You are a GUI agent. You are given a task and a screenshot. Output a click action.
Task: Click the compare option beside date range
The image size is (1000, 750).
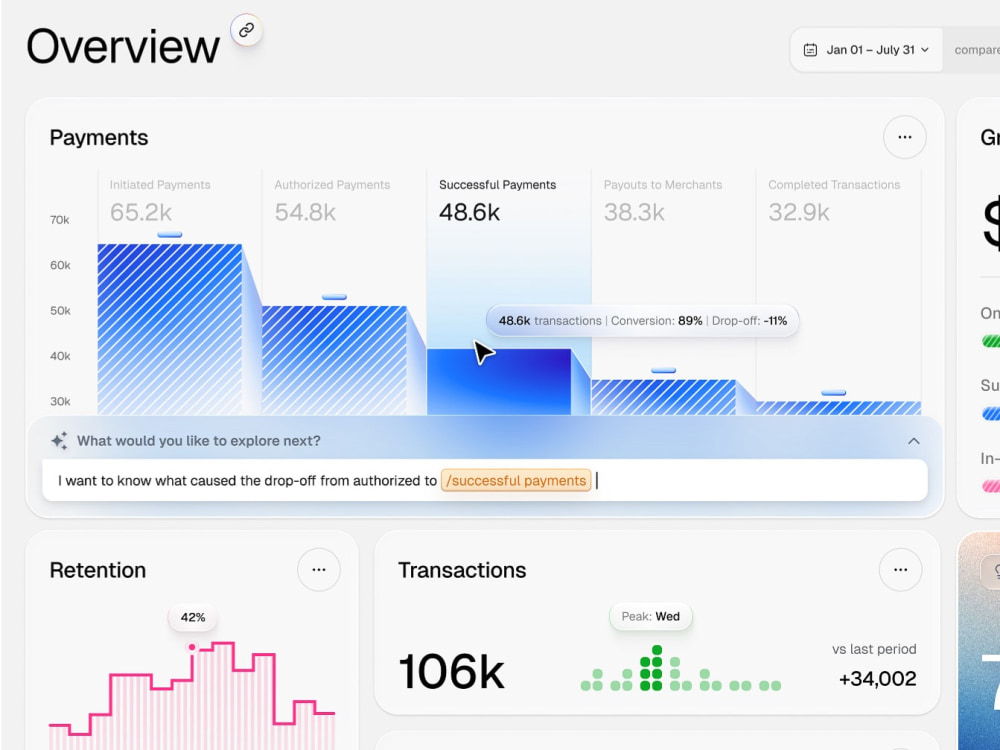tap(976, 50)
